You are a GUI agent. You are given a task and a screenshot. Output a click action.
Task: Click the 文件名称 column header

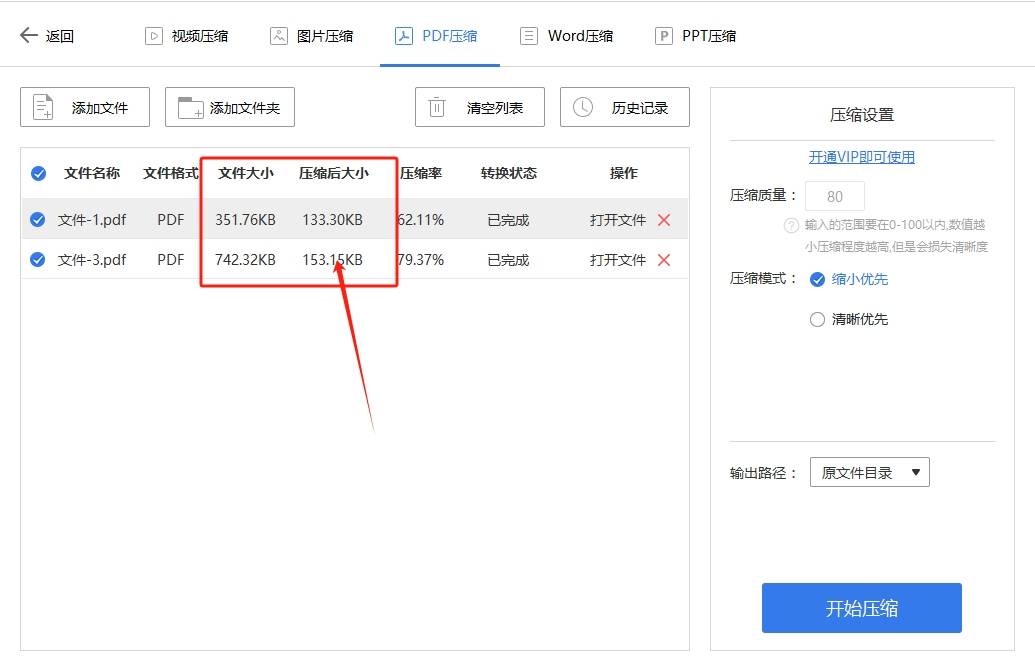coord(92,173)
